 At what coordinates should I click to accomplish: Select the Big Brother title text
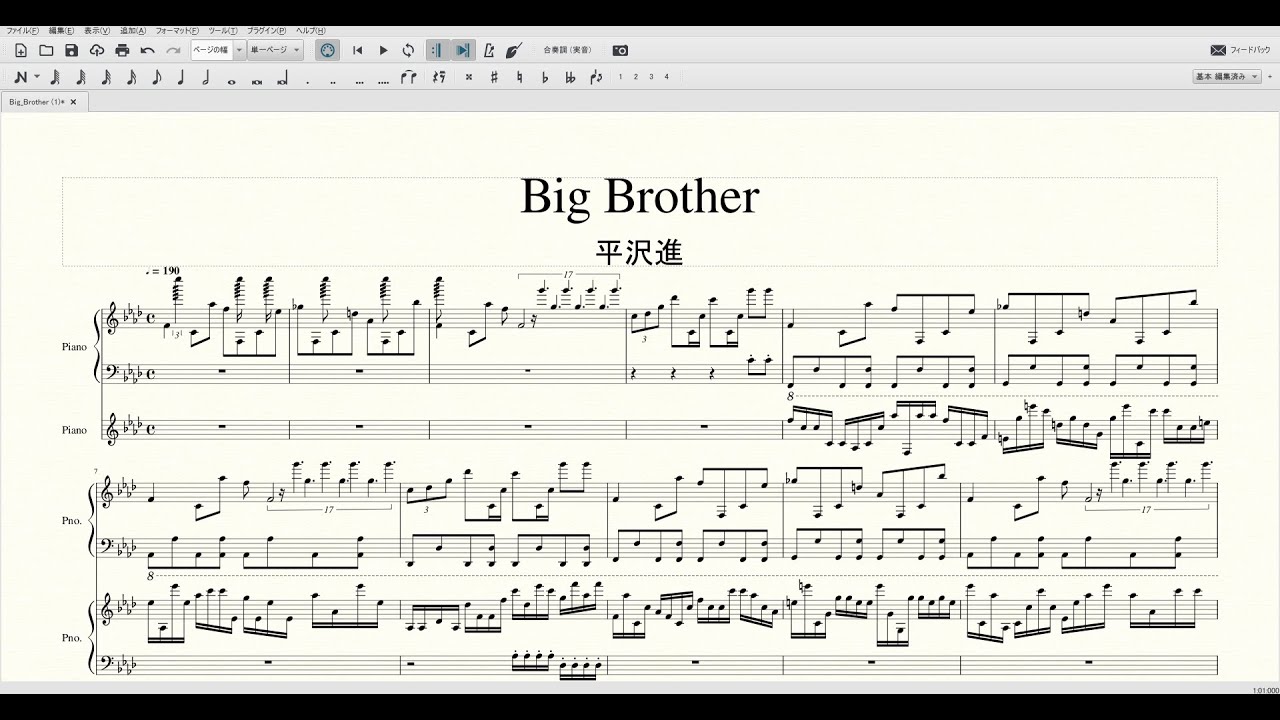click(x=640, y=197)
